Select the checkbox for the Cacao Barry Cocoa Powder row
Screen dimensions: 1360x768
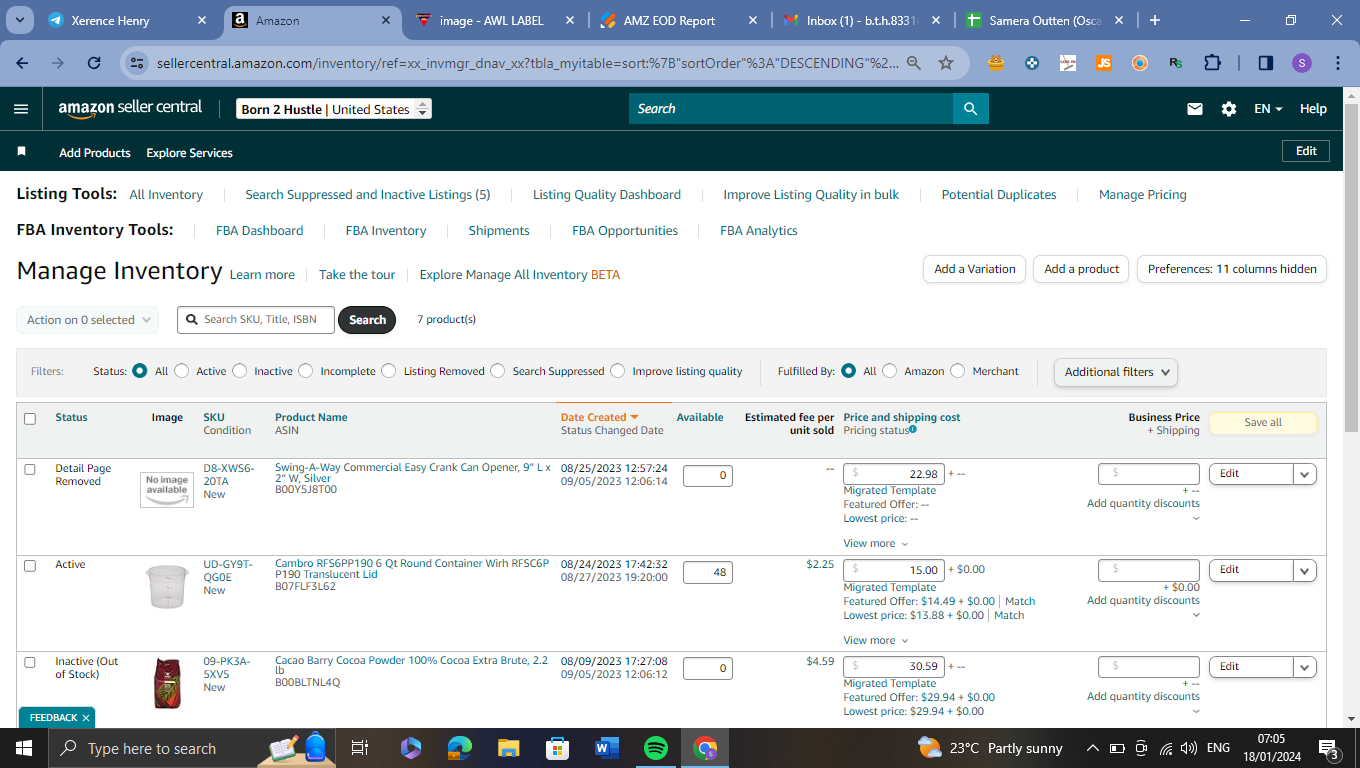coord(30,662)
